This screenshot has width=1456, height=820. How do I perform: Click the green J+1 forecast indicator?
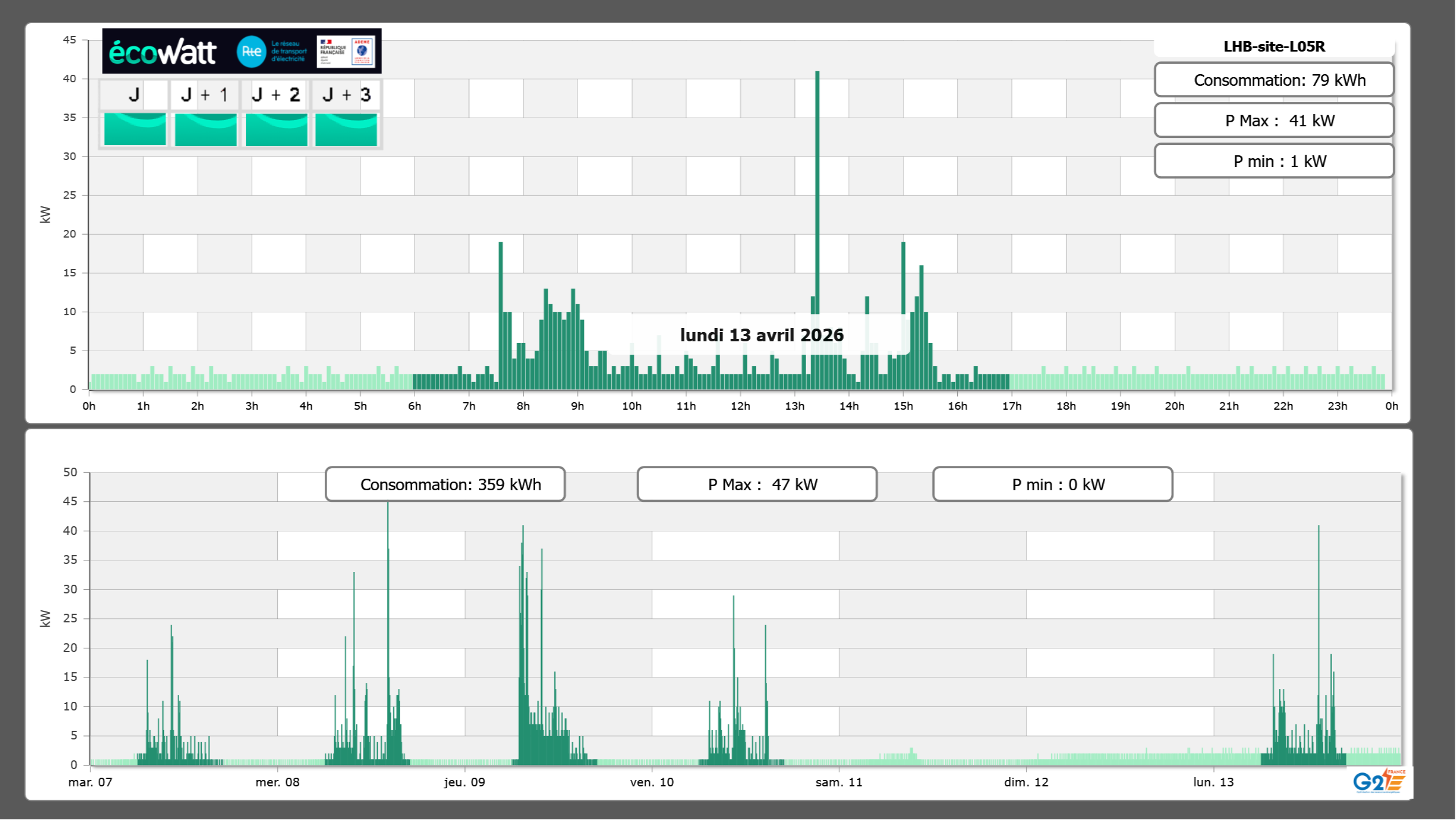[x=205, y=129]
